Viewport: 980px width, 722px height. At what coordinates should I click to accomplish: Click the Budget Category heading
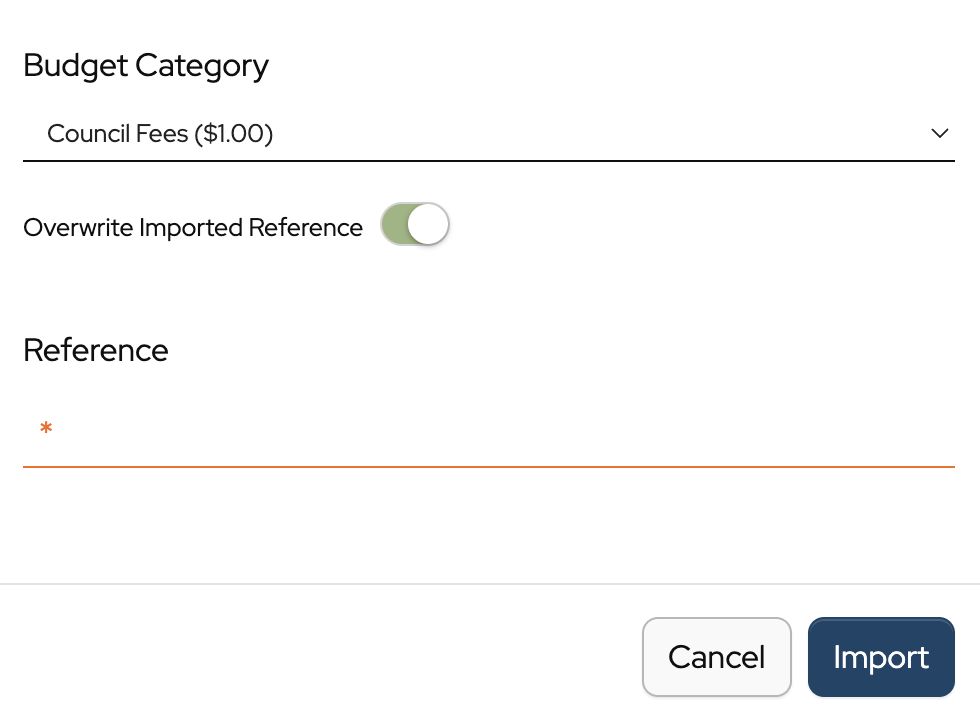click(146, 66)
